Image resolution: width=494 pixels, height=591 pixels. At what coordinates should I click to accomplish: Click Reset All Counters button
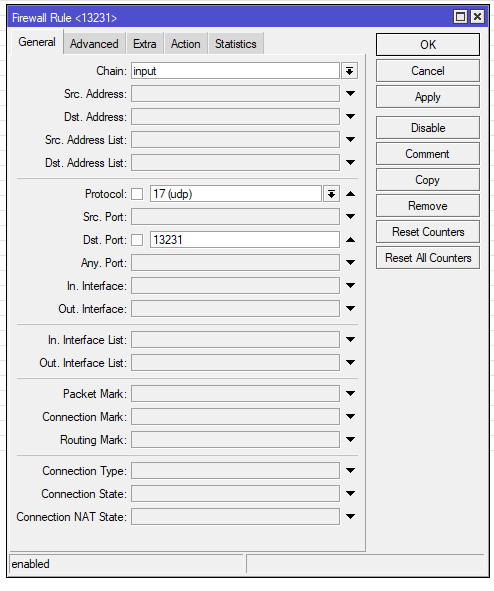(x=428, y=258)
